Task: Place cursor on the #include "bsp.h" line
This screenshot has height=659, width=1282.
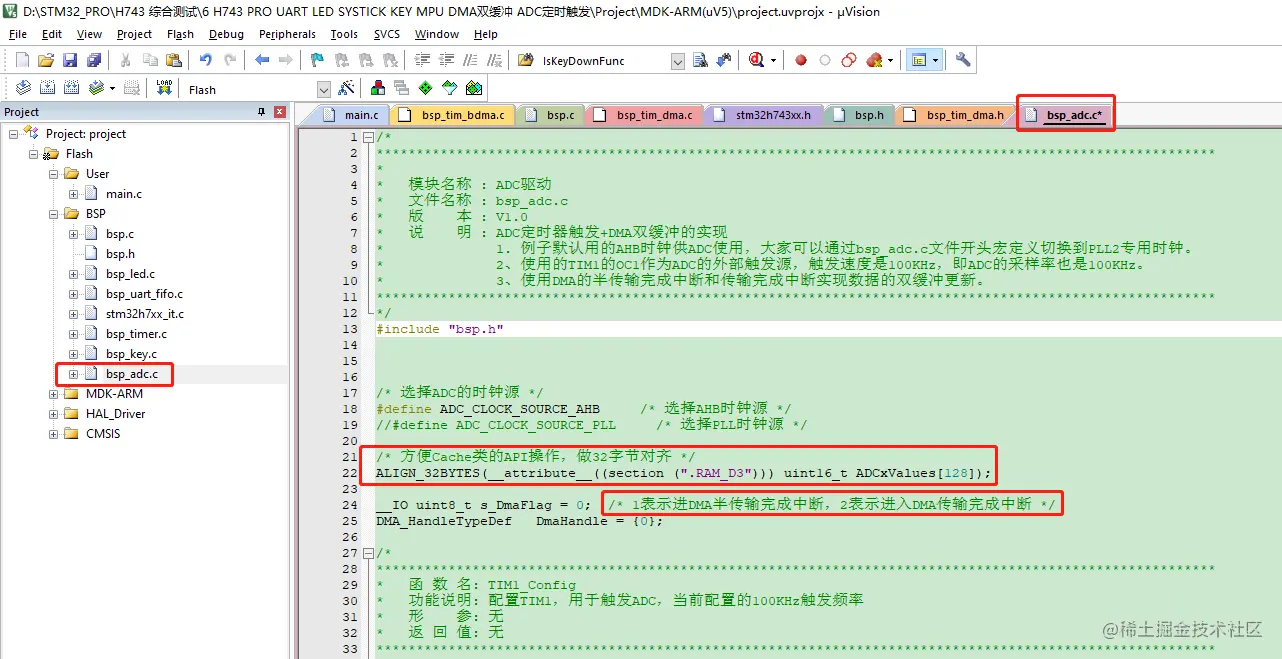Action: pos(440,329)
